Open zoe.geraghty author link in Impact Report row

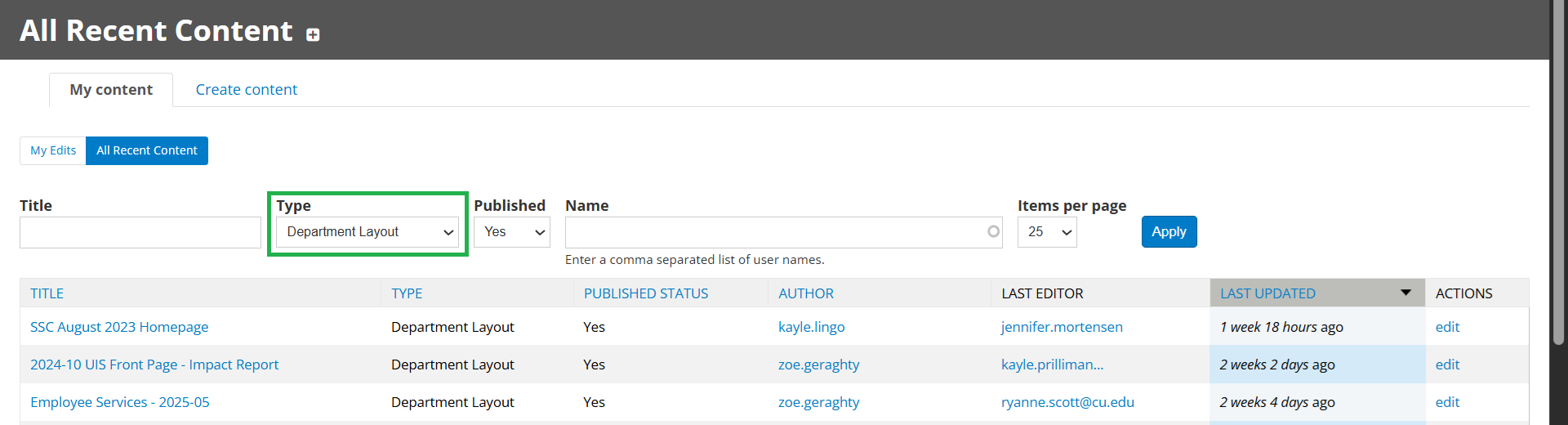click(819, 365)
